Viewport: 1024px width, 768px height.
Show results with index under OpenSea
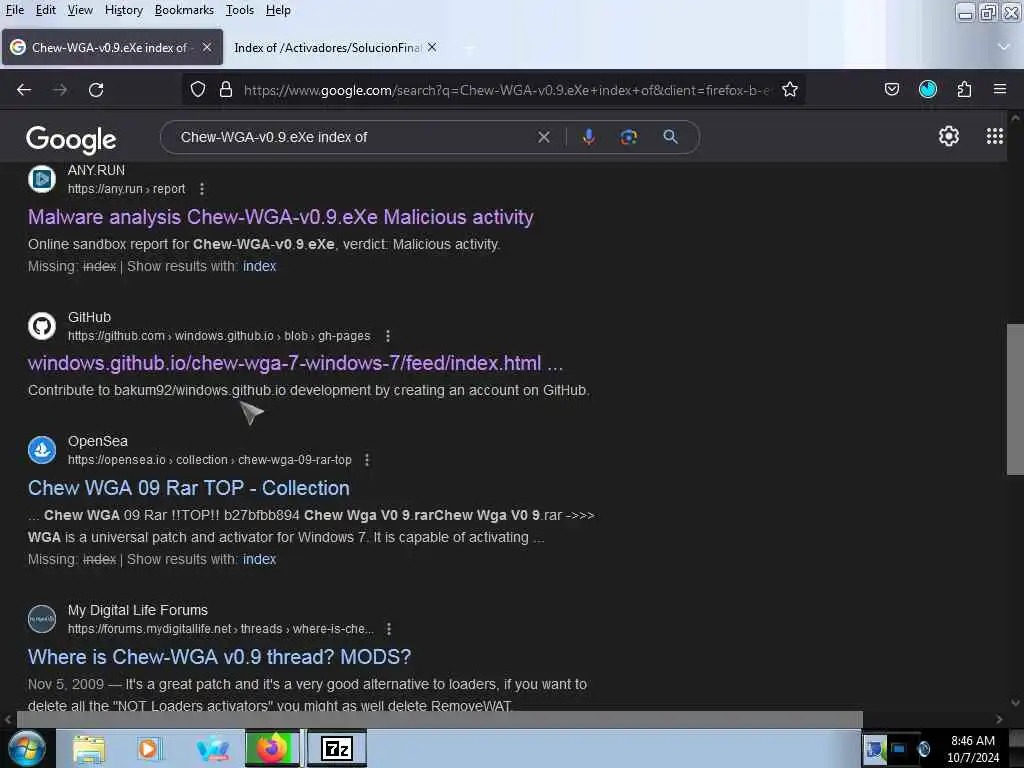259,560
